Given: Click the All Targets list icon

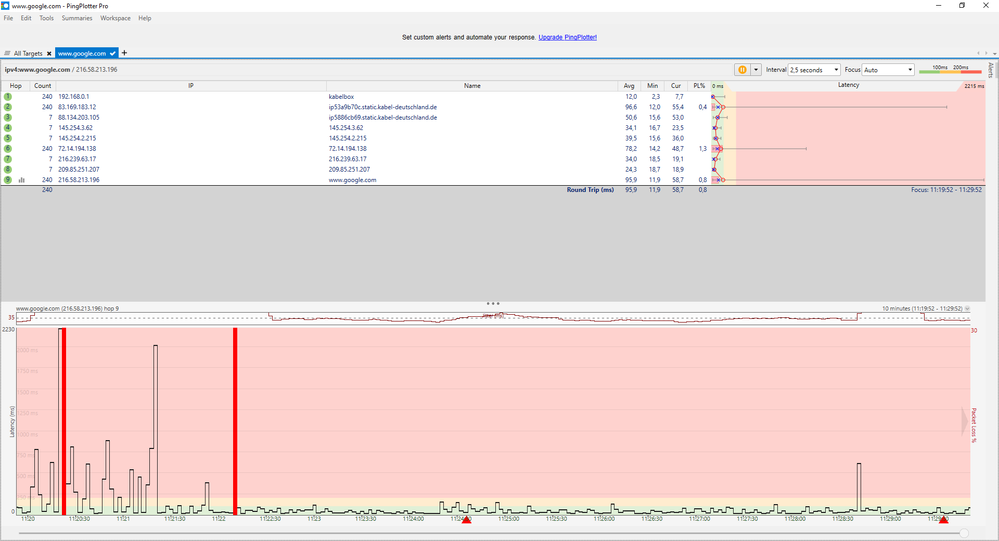Looking at the screenshot, I should (x=7, y=54).
